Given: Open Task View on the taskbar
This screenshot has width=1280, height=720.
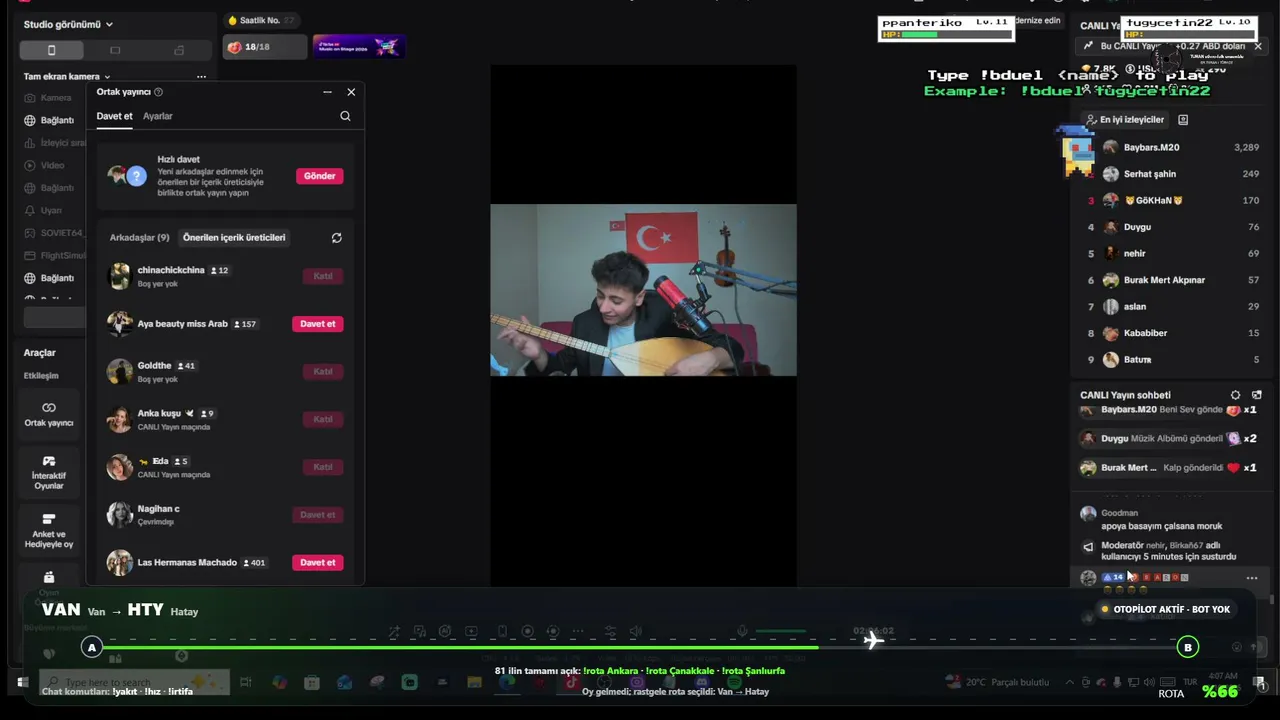Looking at the screenshot, I should coord(246,682).
